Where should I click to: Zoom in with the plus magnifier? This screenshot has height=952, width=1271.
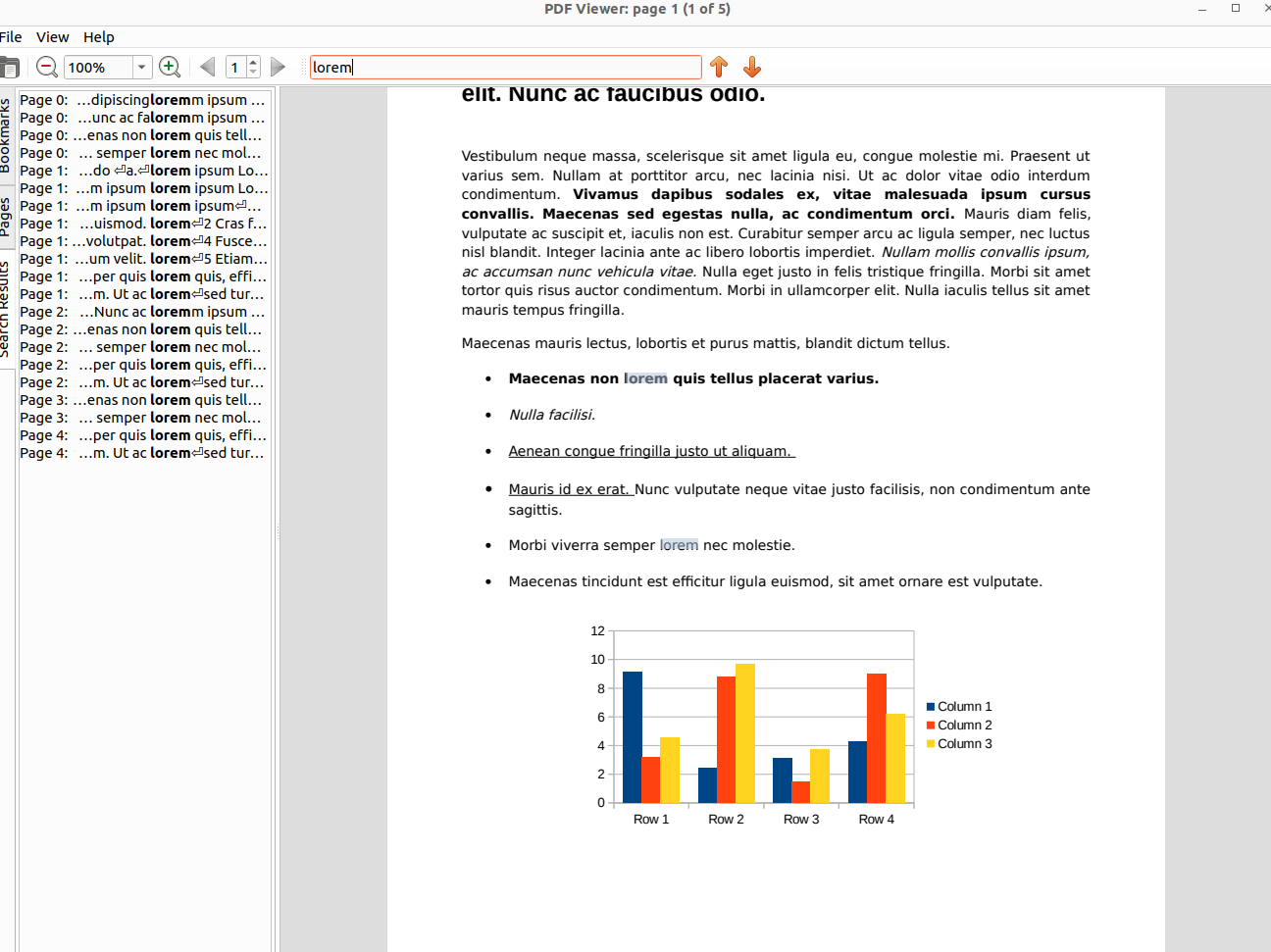tap(170, 67)
